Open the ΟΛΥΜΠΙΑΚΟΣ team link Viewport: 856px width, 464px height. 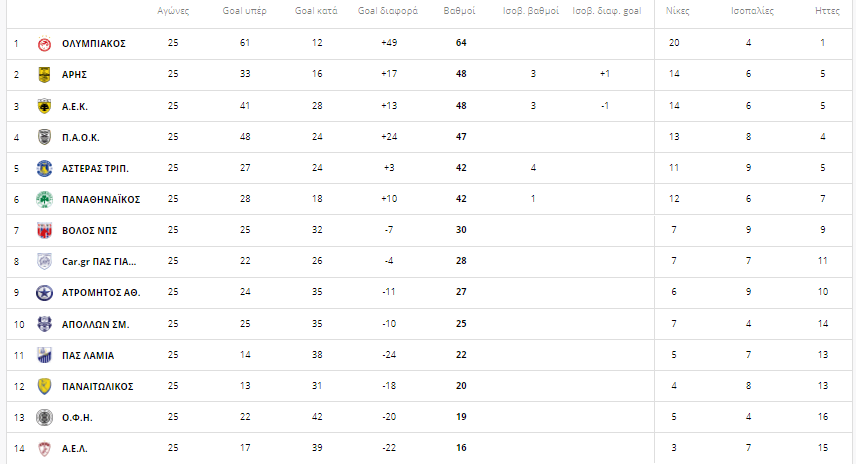[x=93, y=43]
